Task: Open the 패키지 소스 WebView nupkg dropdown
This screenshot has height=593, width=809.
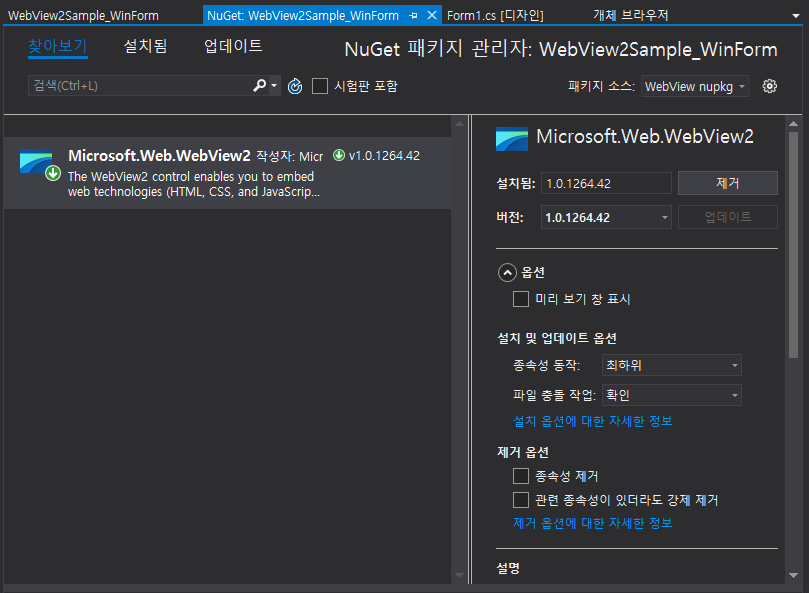Action: [694, 86]
